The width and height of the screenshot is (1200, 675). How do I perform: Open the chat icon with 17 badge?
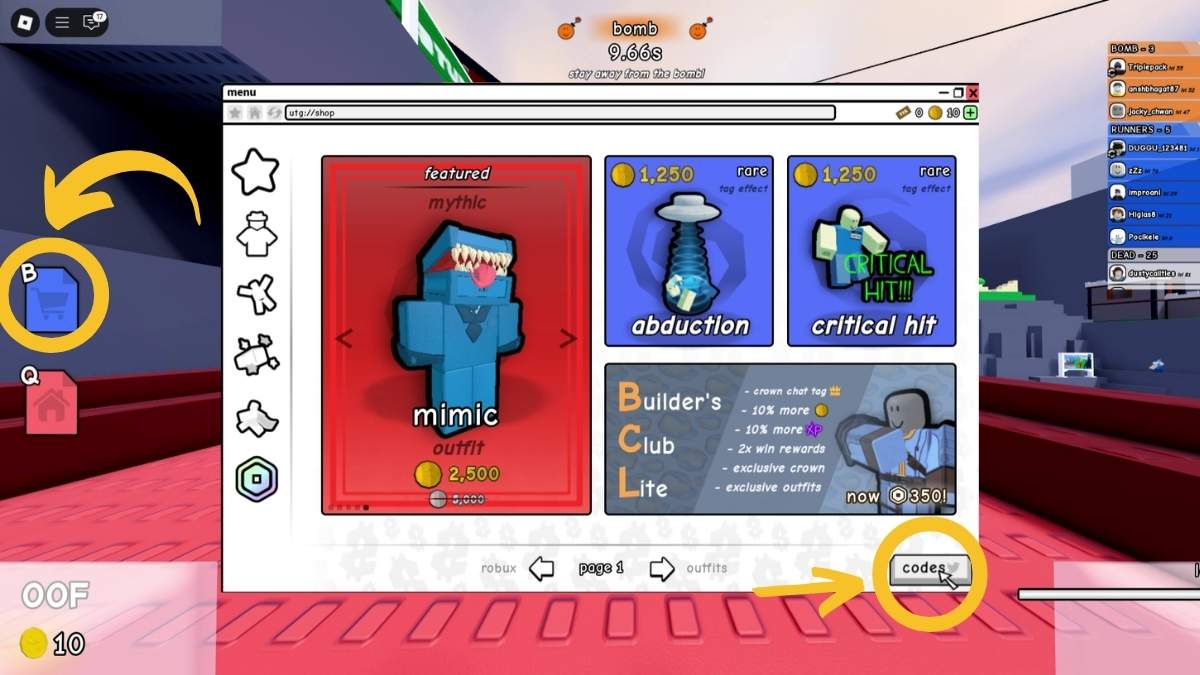click(x=93, y=23)
